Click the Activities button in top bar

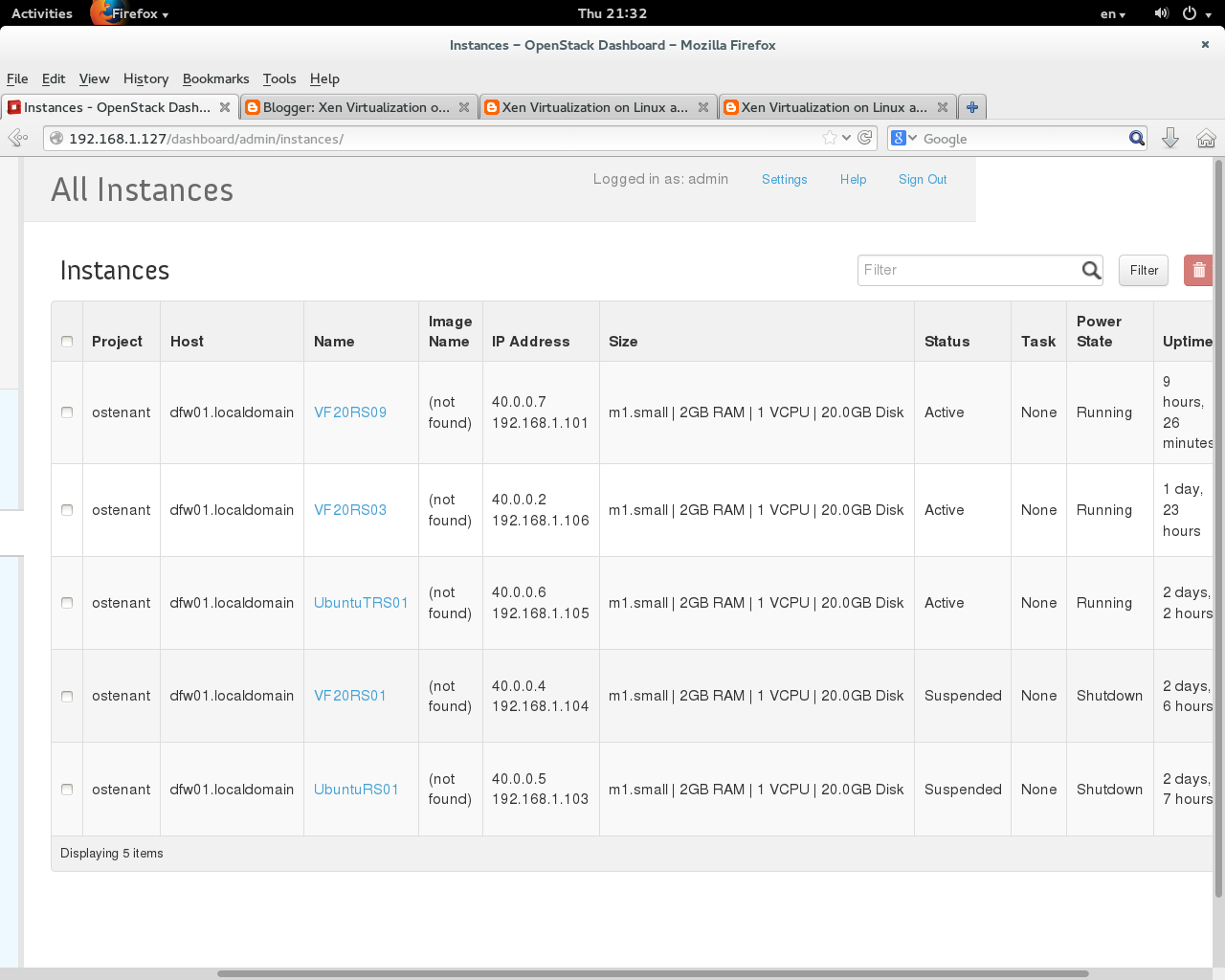pos(42,13)
